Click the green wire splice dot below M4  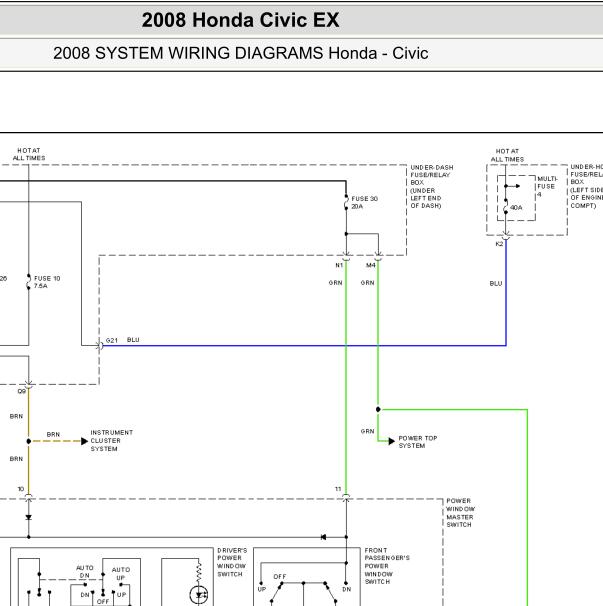tap(378, 409)
